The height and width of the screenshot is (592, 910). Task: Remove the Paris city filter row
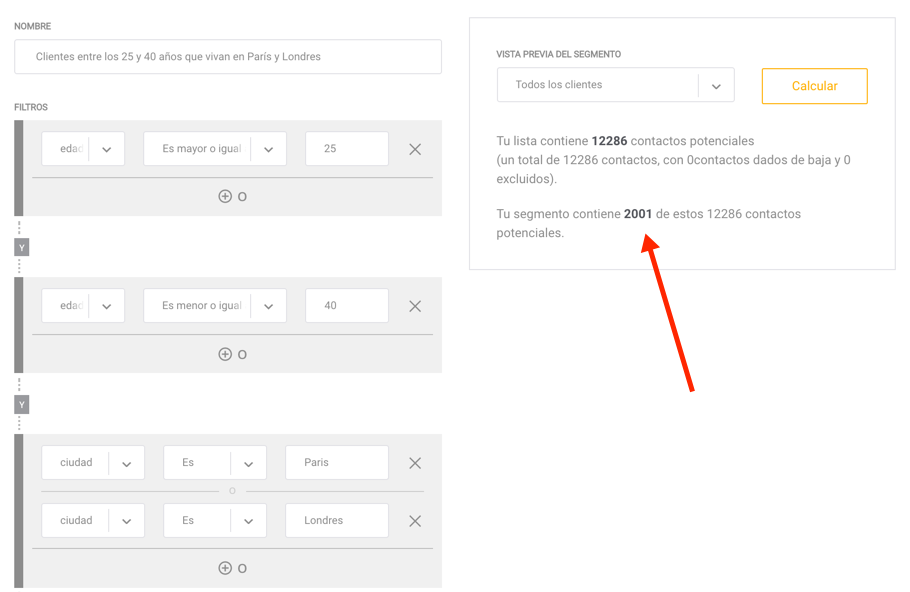click(415, 463)
